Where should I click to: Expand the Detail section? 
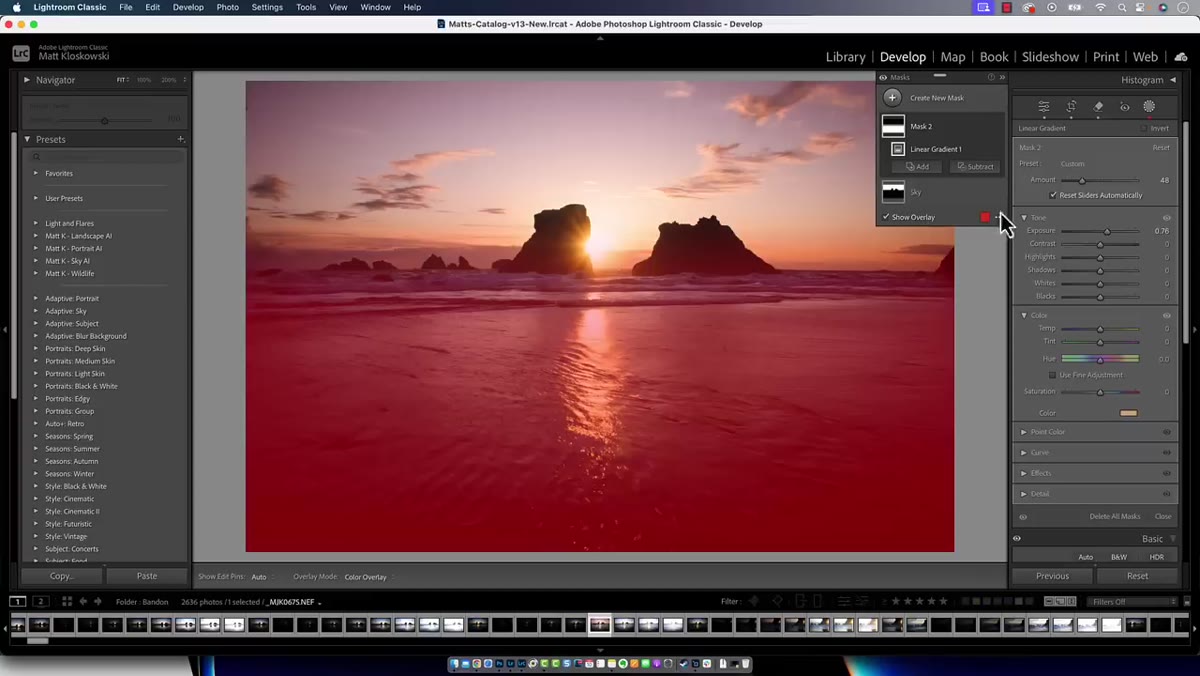(x=1024, y=493)
